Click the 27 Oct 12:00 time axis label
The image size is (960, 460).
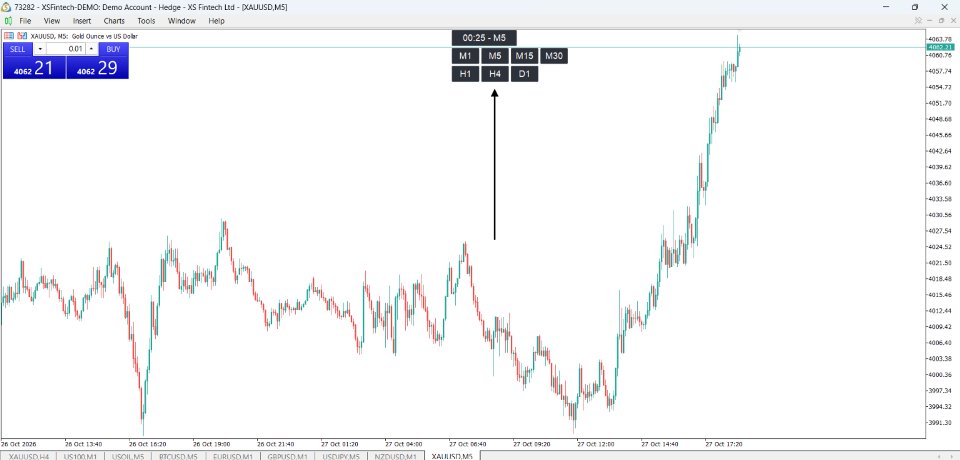tap(597, 443)
